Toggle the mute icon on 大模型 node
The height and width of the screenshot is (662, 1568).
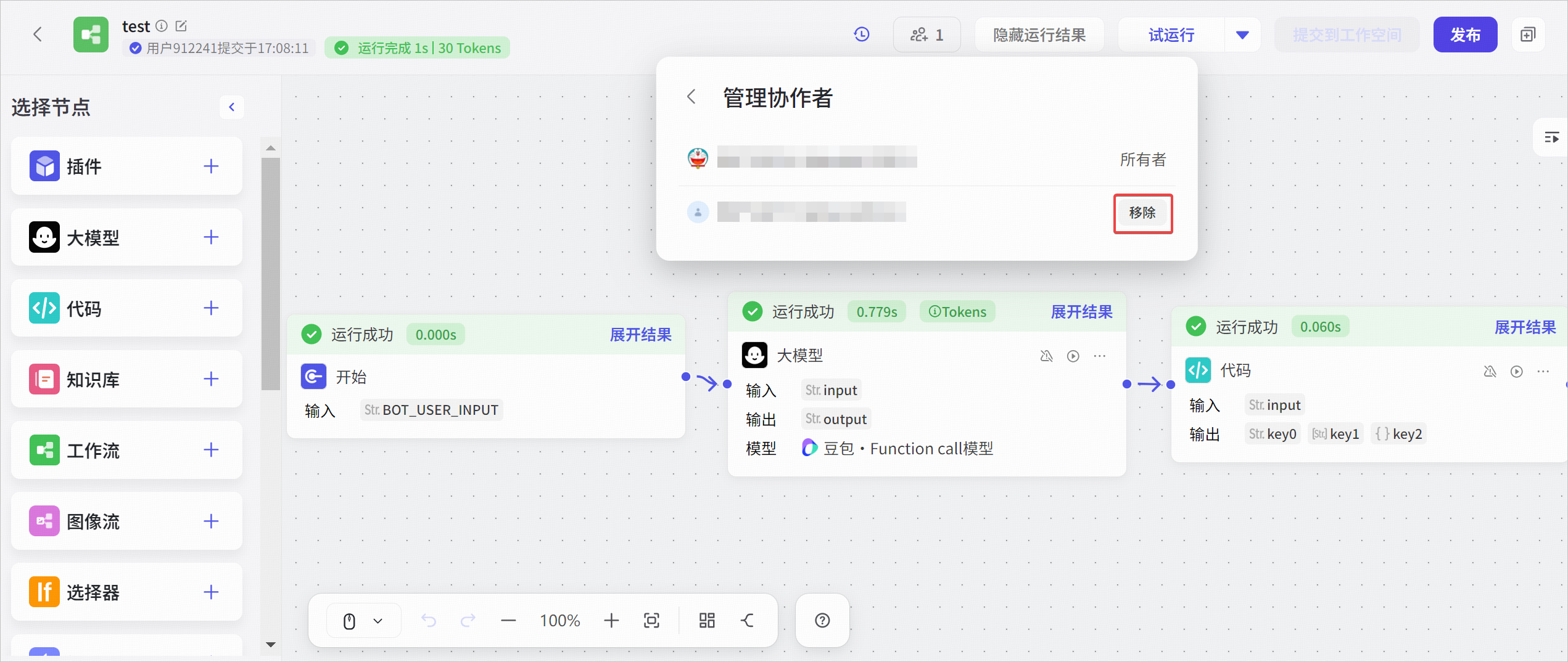pos(1046,356)
